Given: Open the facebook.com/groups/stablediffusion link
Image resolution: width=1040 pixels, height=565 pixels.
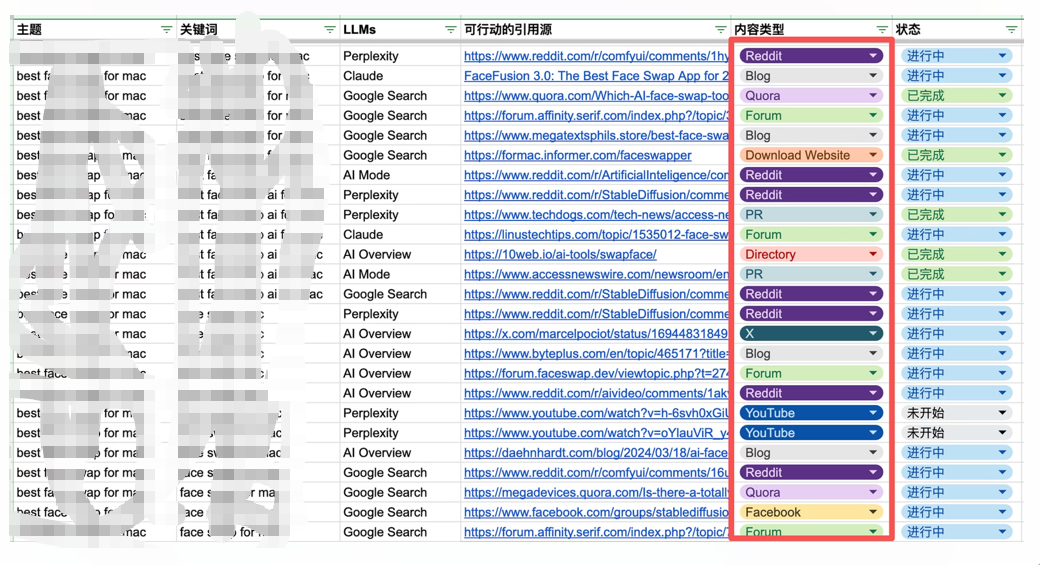Looking at the screenshot, I should 596,513.
